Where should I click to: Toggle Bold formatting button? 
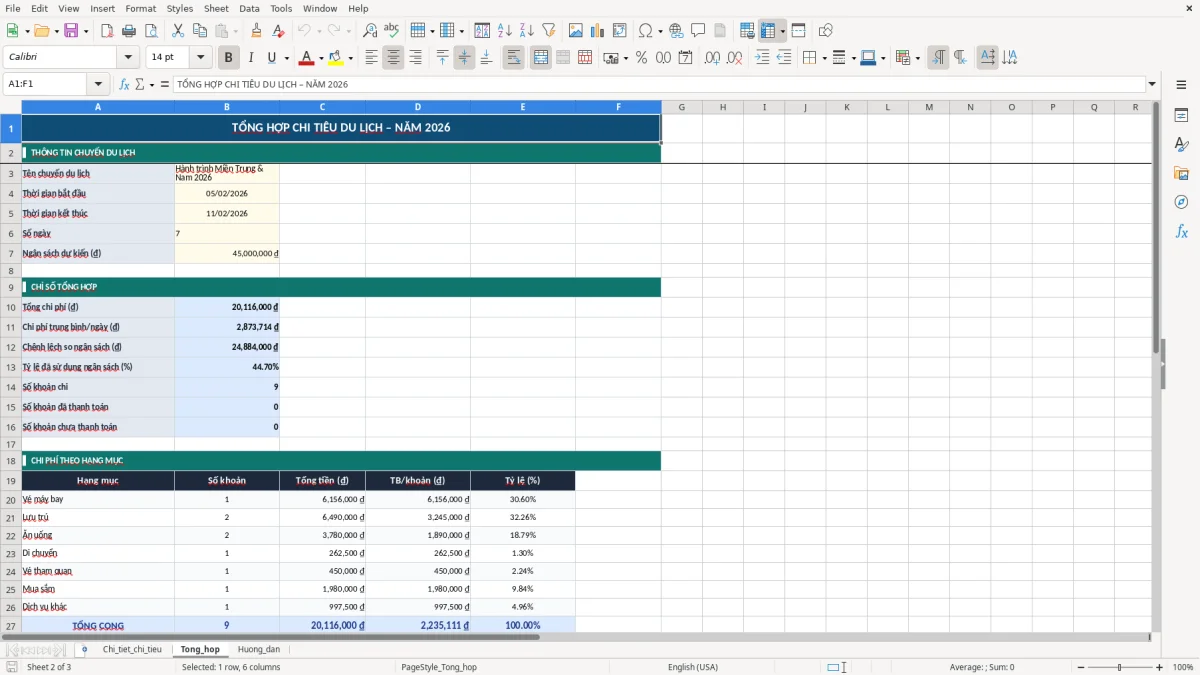coord(228,58)
